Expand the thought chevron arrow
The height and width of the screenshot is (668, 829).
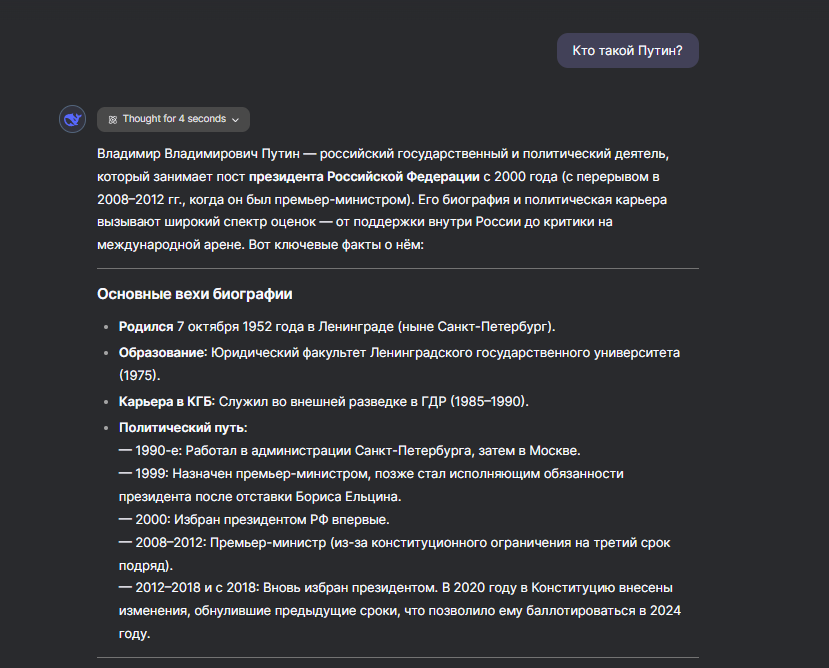[x=235, y=120]
